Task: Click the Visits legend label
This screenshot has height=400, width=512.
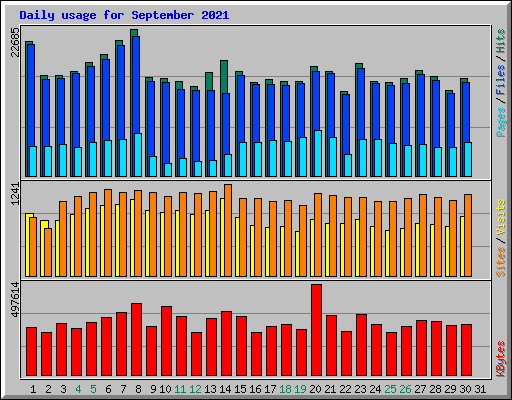Action: [501, 218]
